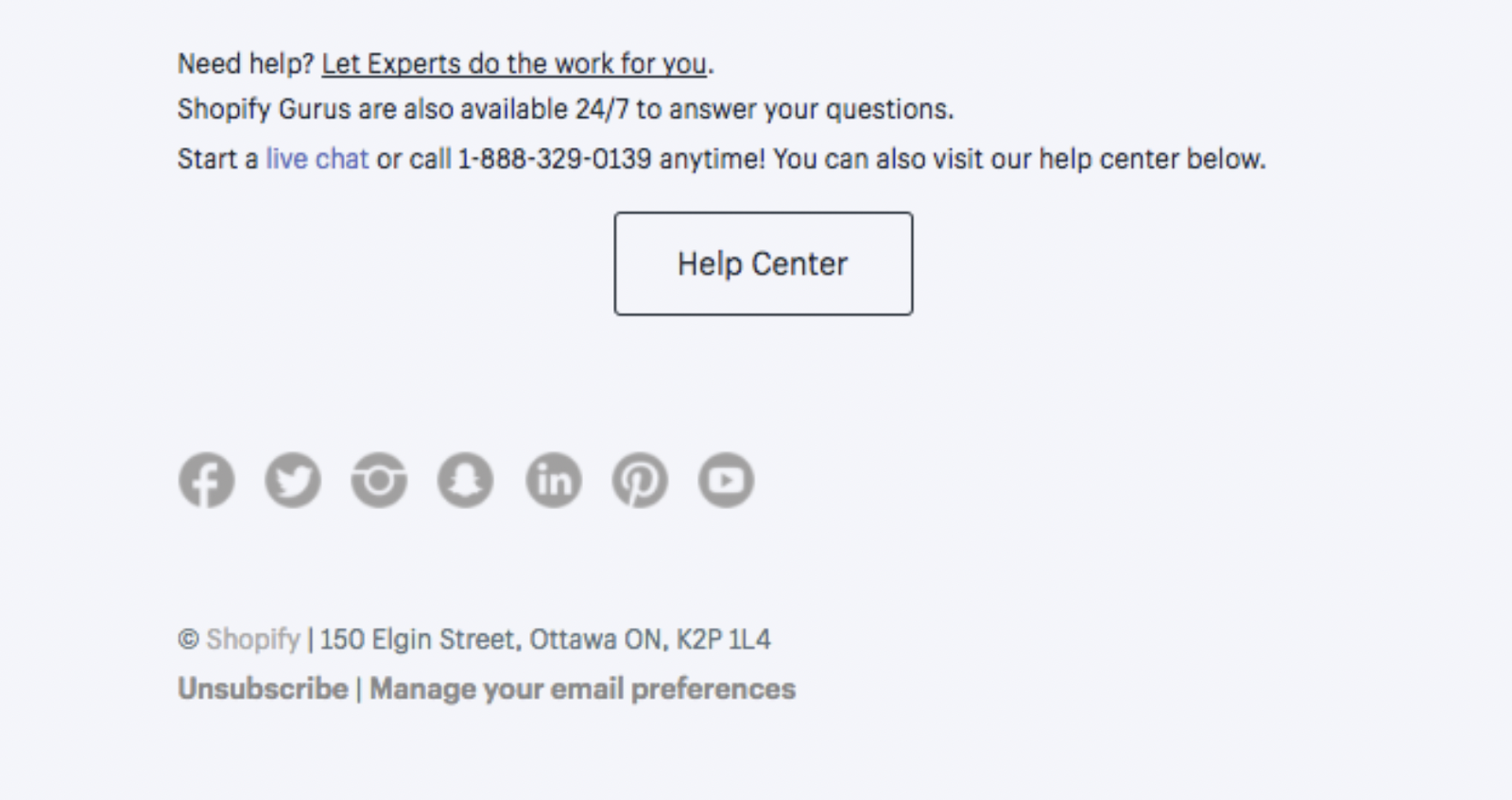Open the YouTube play icon
This screenshot has height=800, width=1512.
(726, 480)
